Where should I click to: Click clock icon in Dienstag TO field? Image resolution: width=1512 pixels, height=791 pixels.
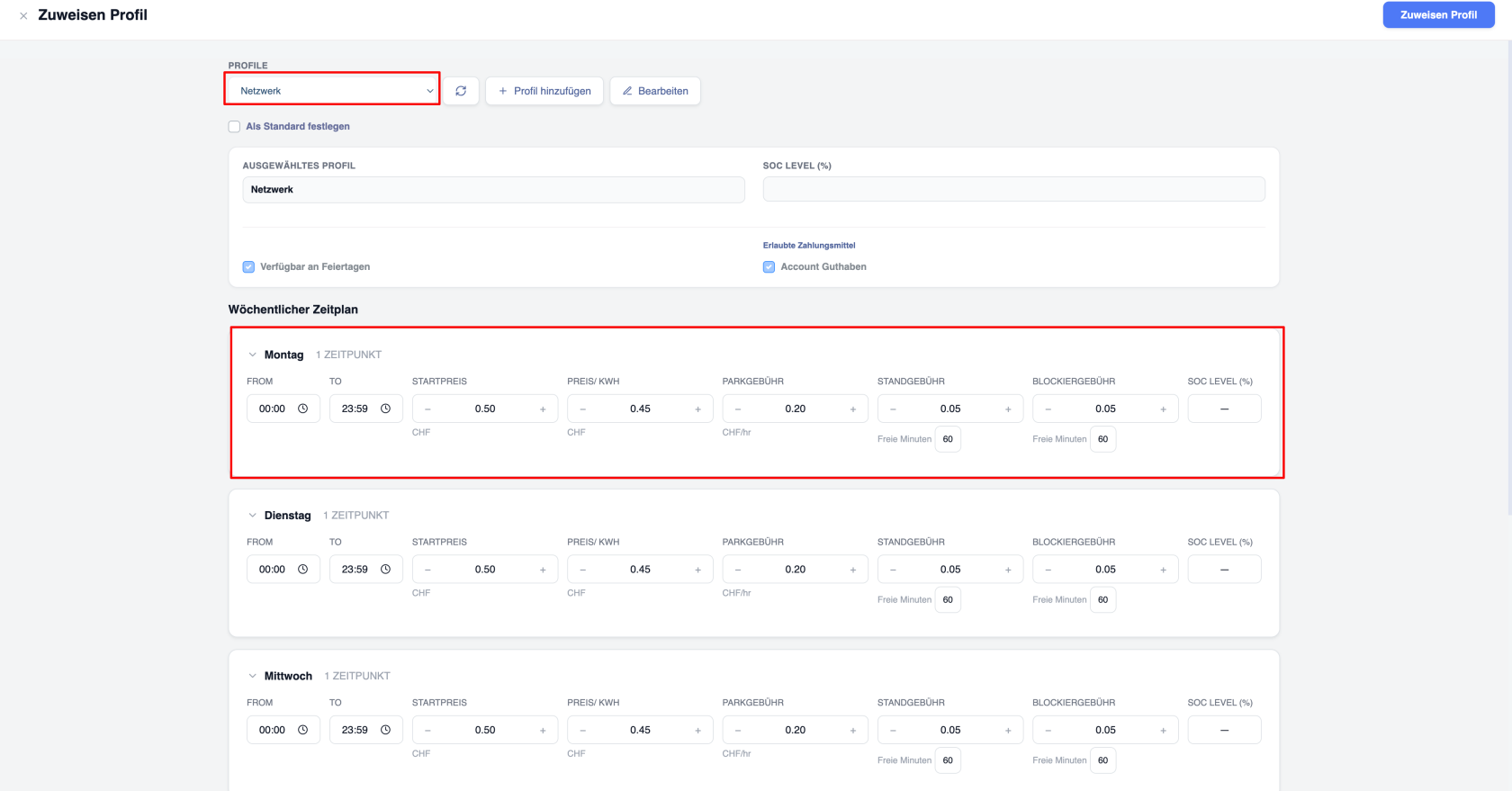tap(385, 570)
